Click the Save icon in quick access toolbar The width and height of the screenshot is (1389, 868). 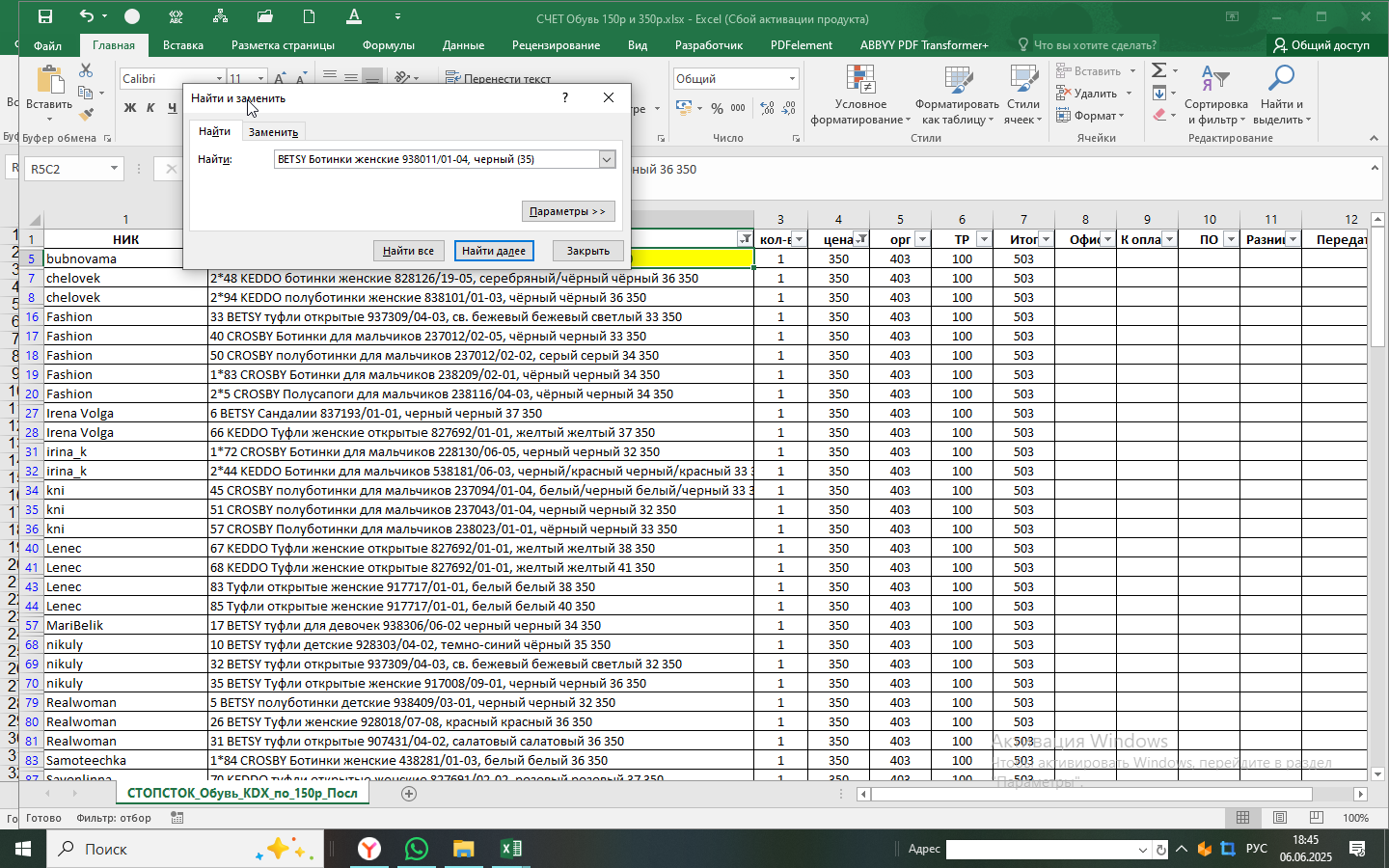click(44, 16)
